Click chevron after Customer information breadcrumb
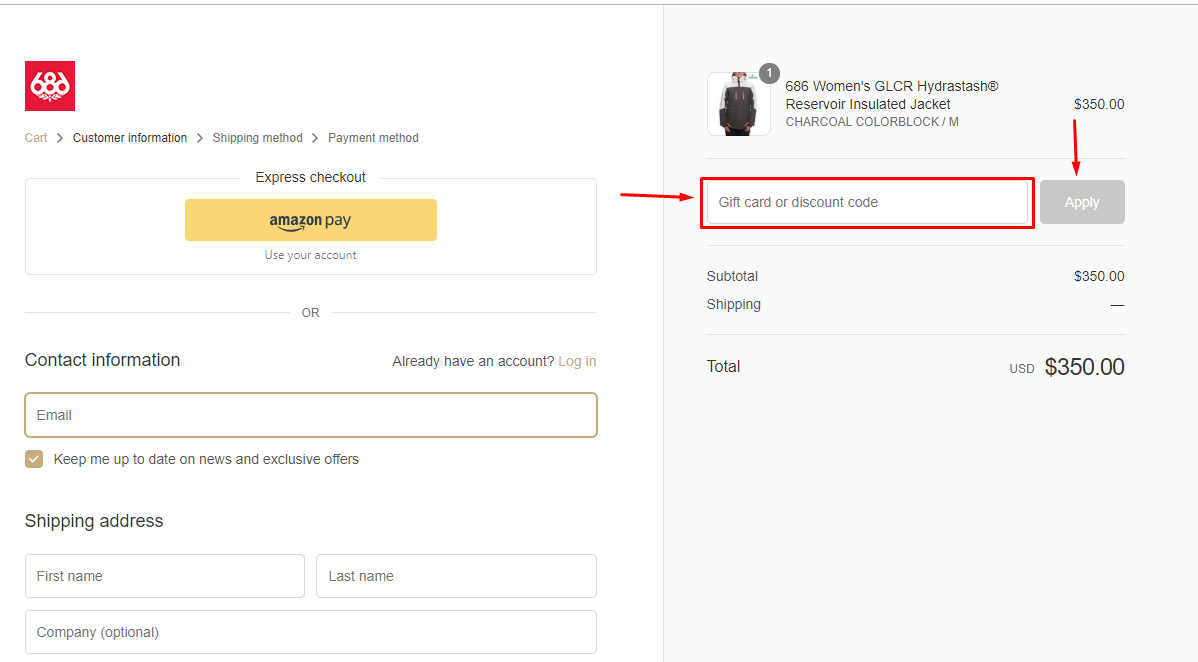The width and height of the screenshot is (1198, 662). tap(200, 138)
